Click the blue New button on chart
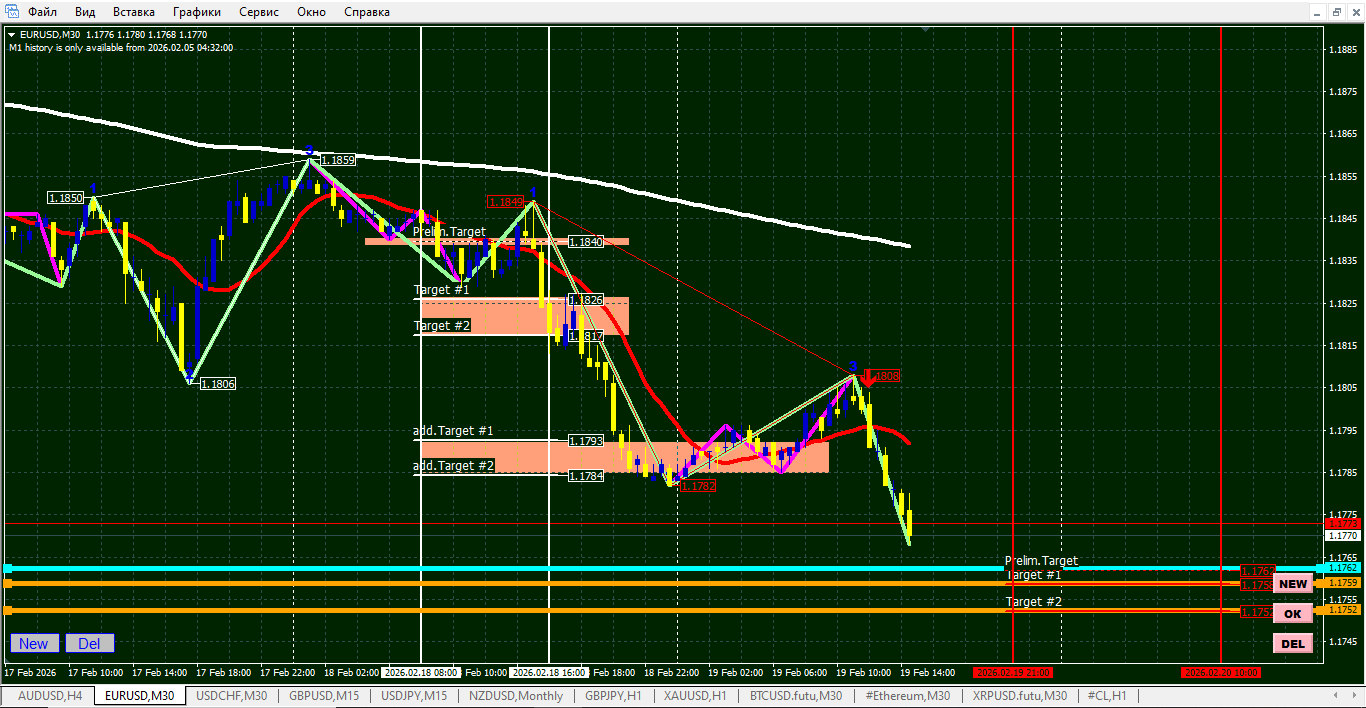Screen dimensions: 1366x708 click(x=34, y=643)
